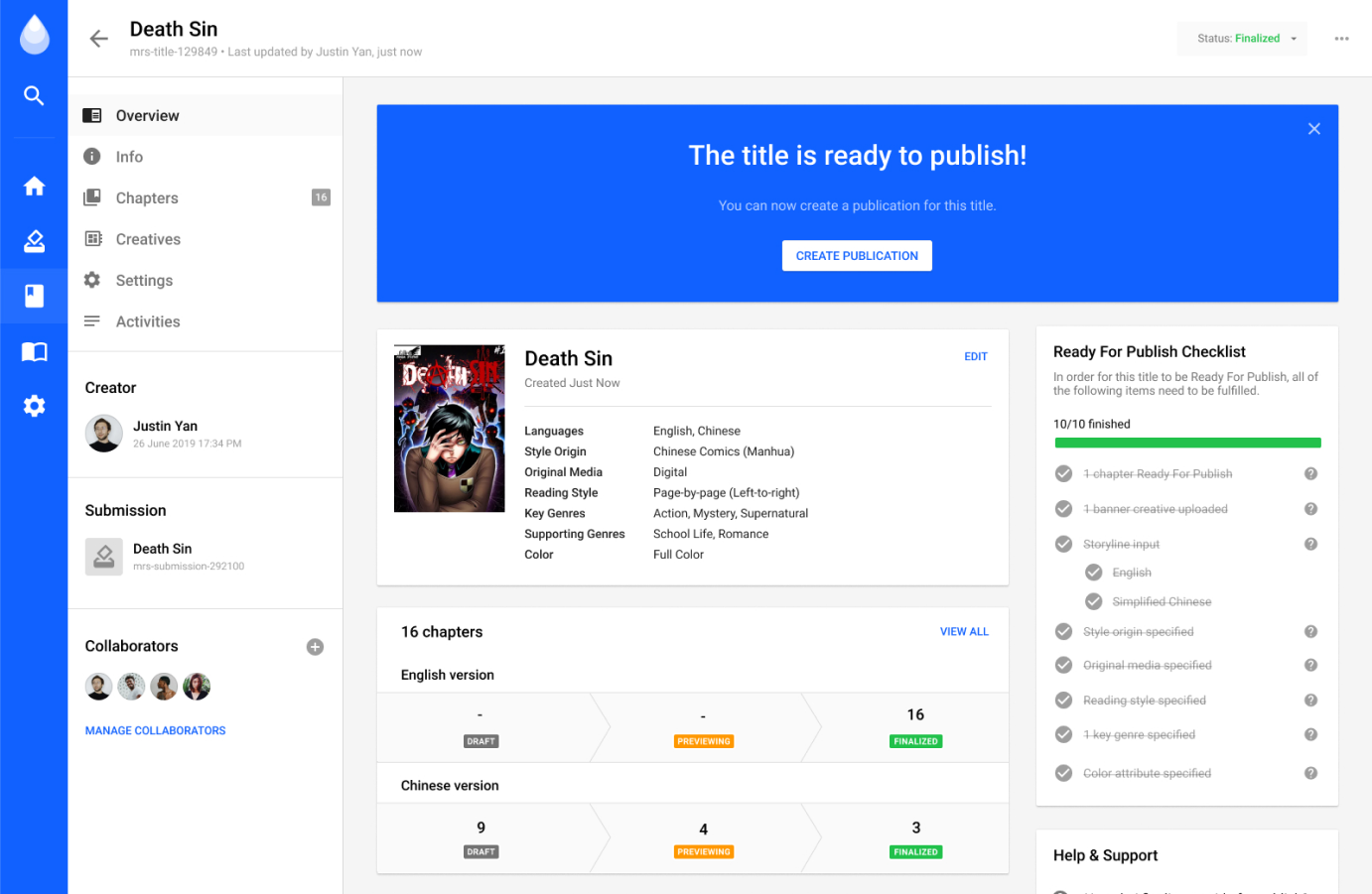This screenshot has width=1372, height=894.
Task: Click the Death Sin cover thumbnail
Action: [449, 429]
